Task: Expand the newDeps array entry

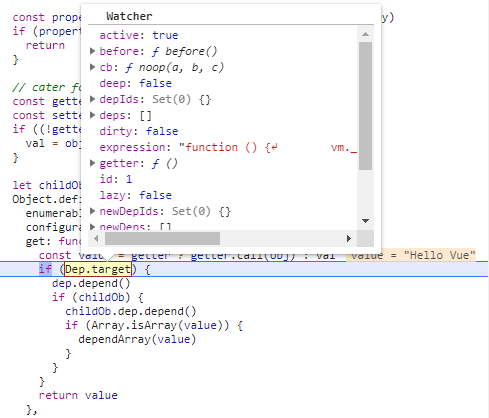Action: pos(93,227)
